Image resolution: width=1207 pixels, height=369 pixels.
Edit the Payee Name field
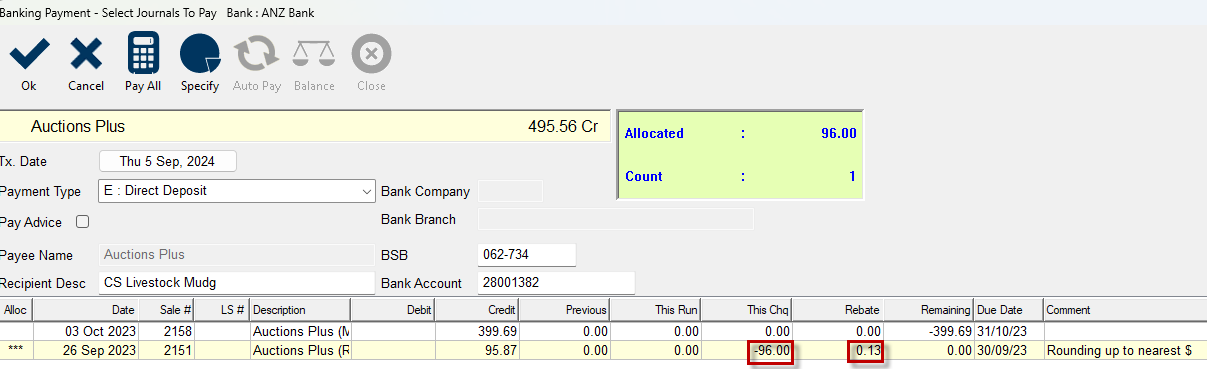click(x=237, y=255)
